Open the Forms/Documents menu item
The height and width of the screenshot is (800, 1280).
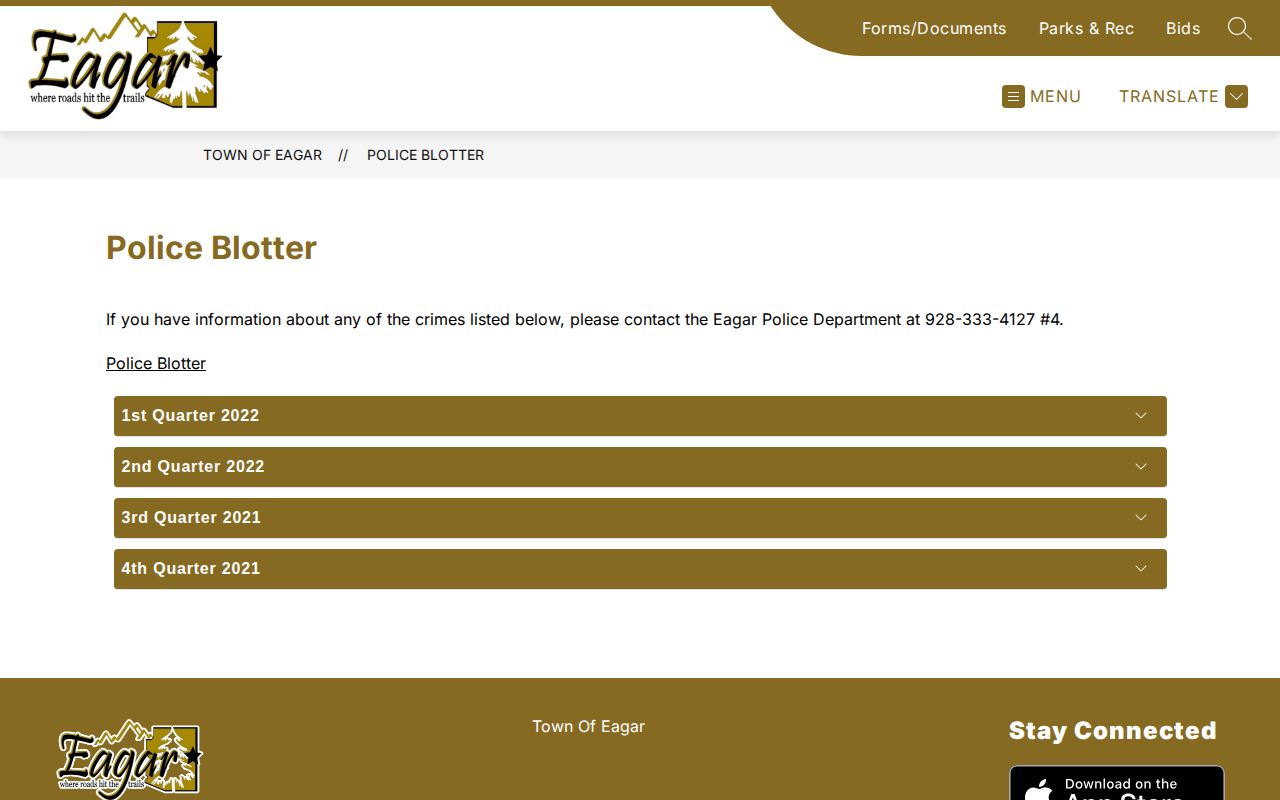[934, 29]
